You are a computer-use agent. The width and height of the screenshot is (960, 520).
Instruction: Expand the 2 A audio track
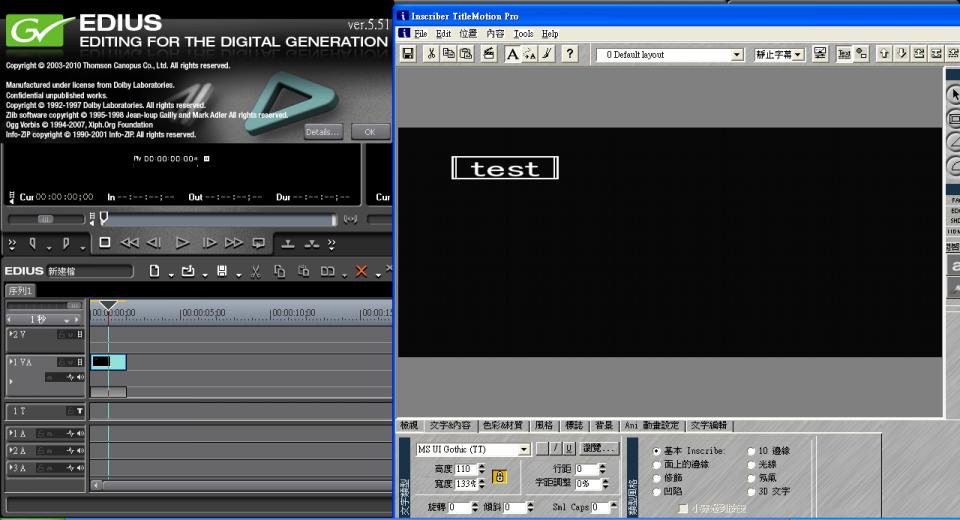(11, 450)
